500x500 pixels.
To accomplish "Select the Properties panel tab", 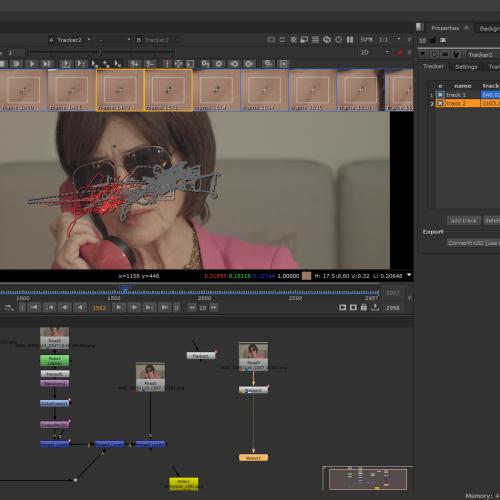I will tap(445, 28).
